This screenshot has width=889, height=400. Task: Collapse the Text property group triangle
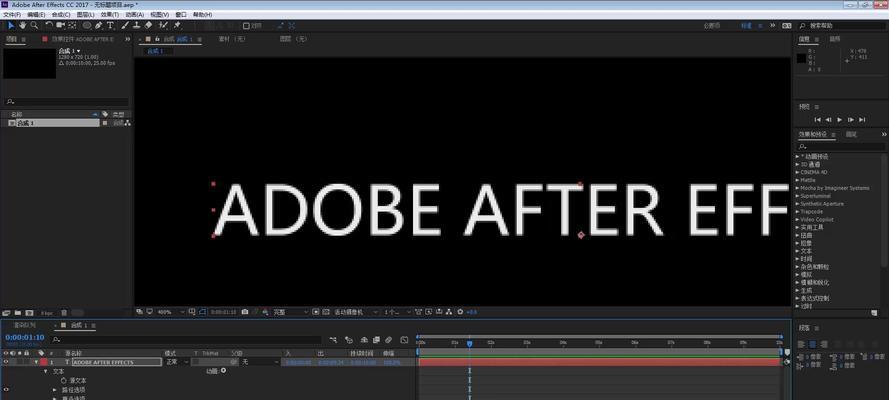pyautogui.click(x=46, y=371)
